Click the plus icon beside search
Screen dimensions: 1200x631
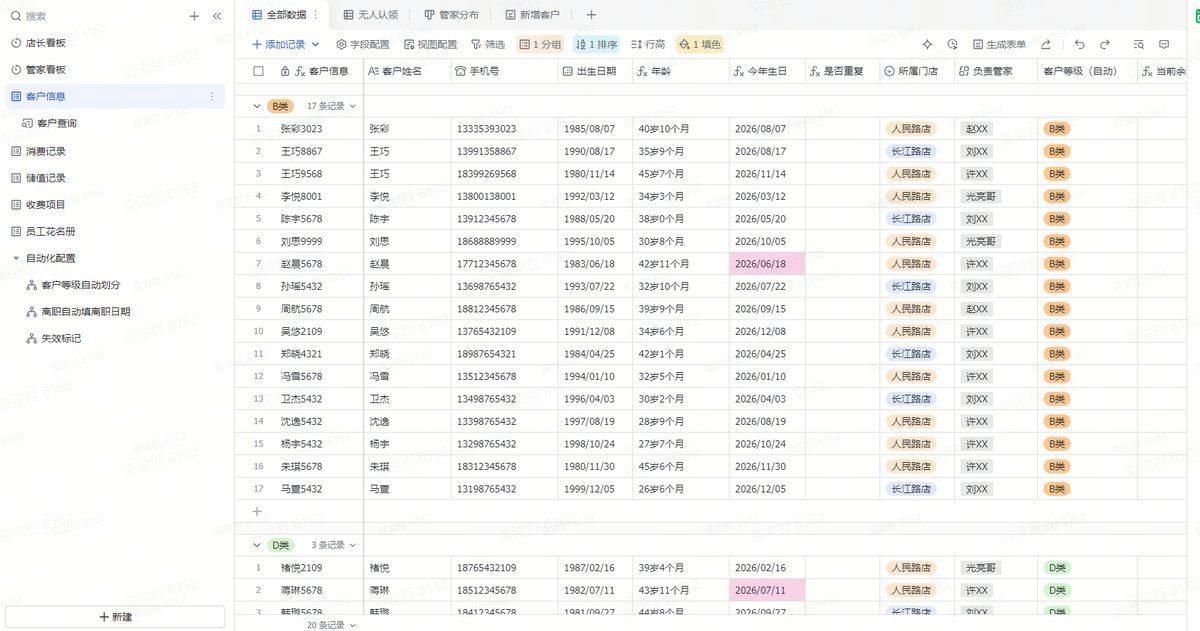coord(194,16)
